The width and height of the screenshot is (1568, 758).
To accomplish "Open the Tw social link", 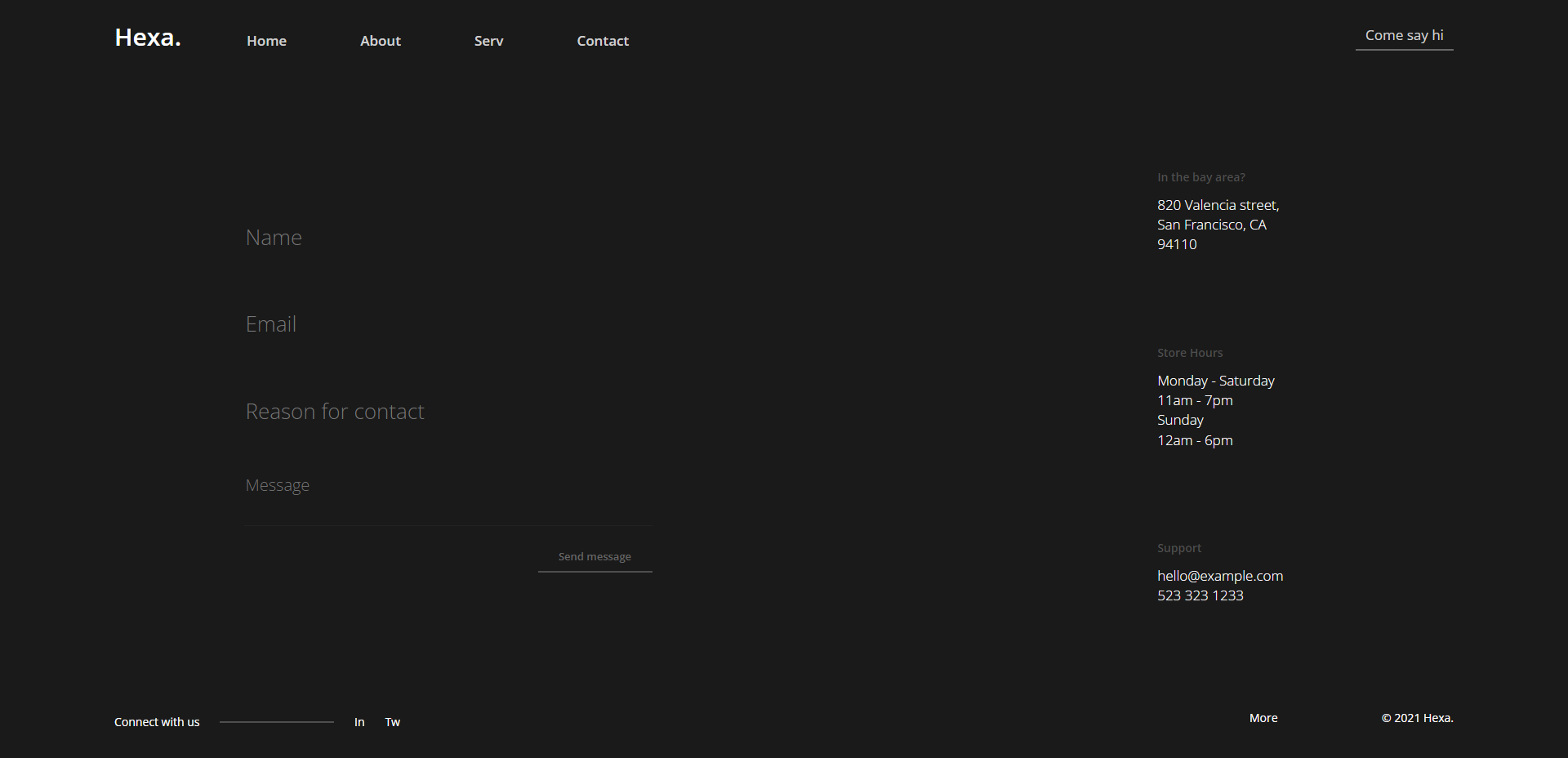I will coord(393,722).
